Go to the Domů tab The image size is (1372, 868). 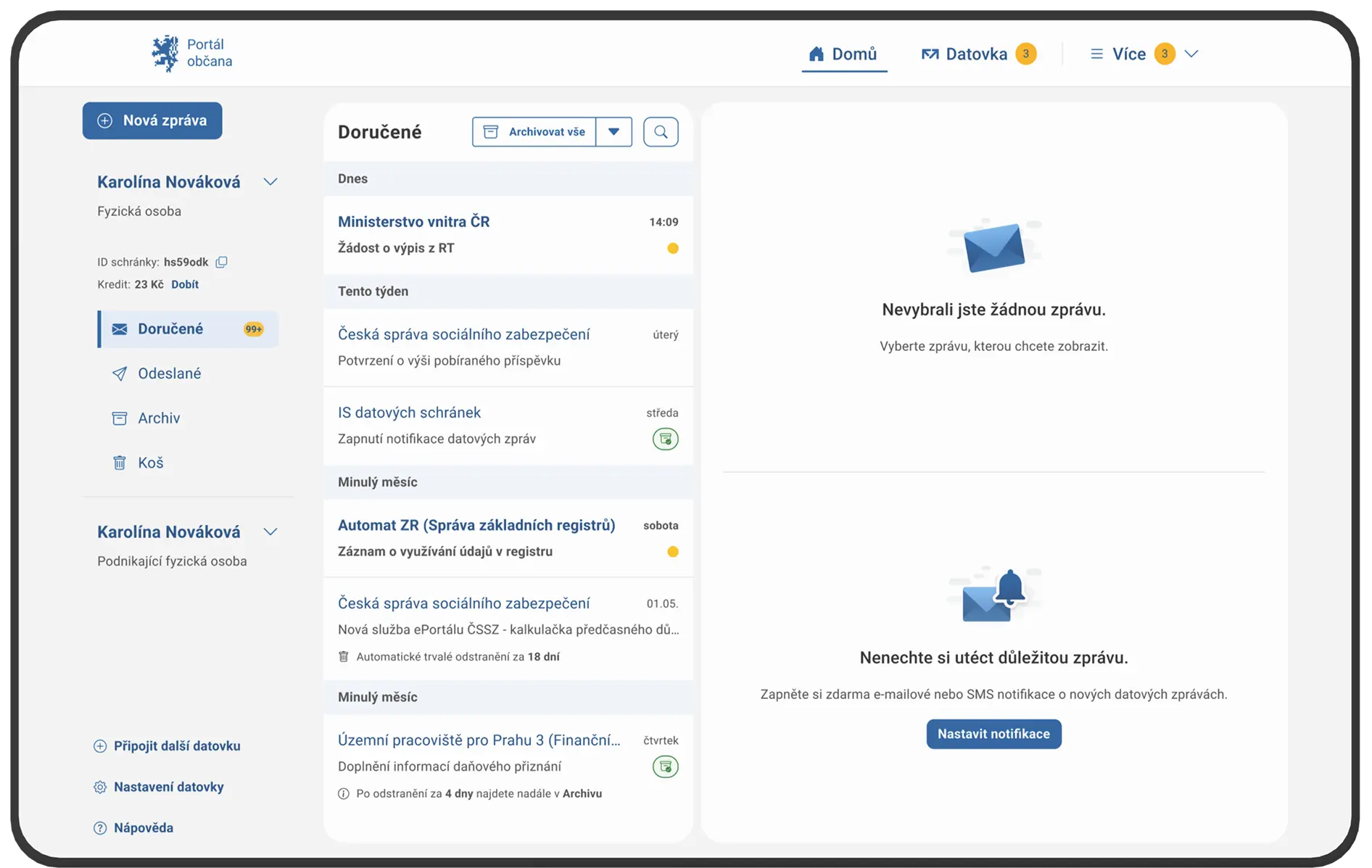843,54
